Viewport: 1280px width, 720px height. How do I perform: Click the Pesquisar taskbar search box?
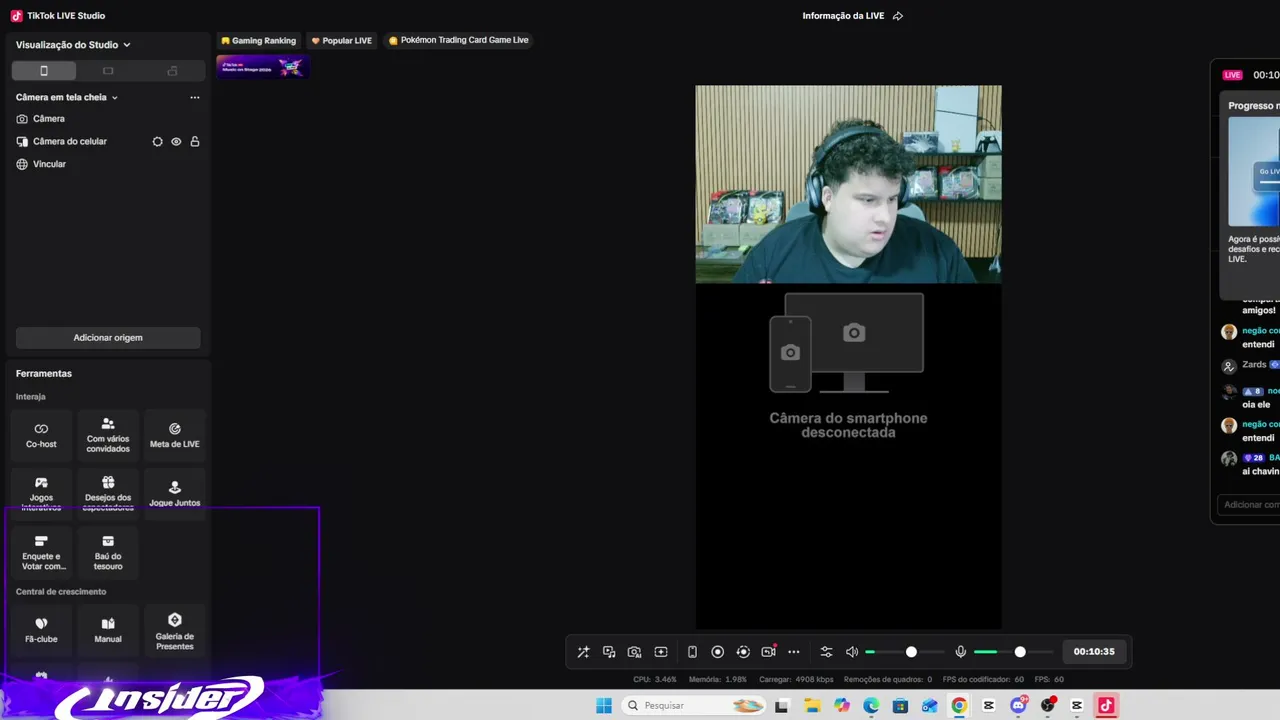click(695, 706)
